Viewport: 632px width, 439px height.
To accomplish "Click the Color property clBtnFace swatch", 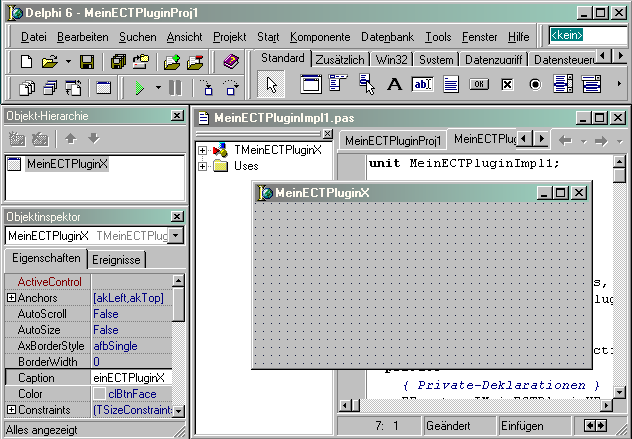I will (99, 394).
